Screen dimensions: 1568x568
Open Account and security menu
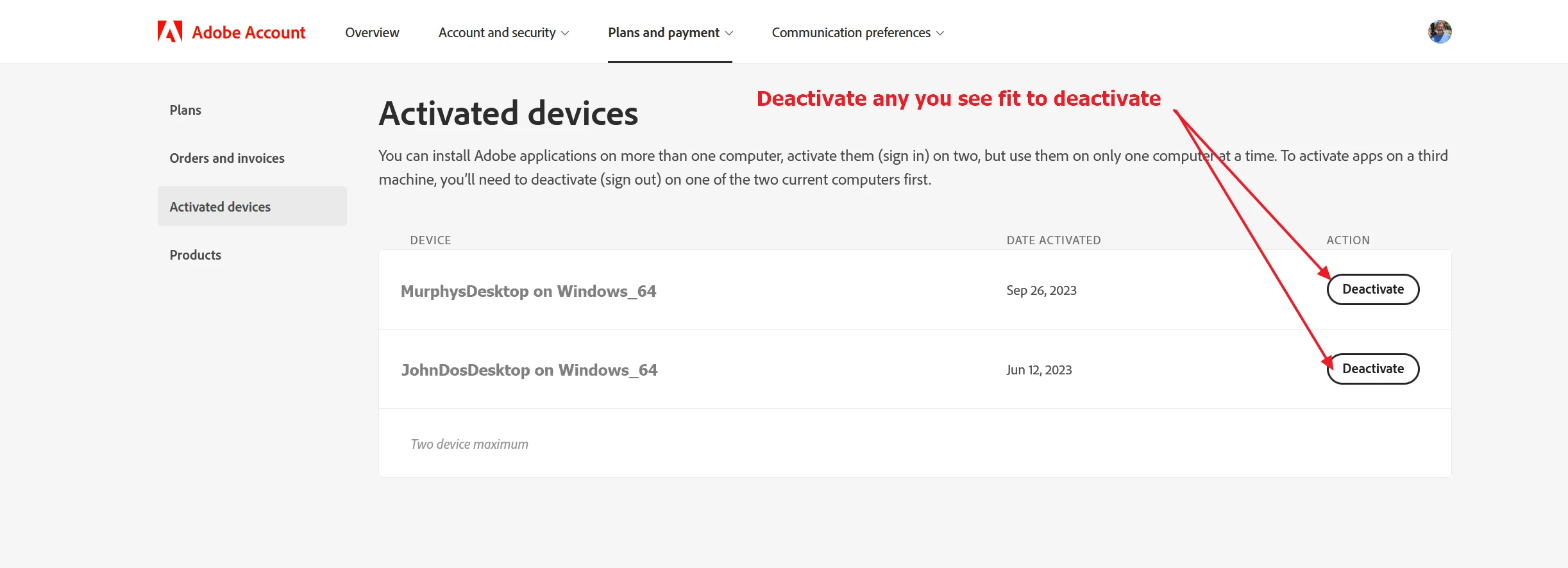click(503, 33)
